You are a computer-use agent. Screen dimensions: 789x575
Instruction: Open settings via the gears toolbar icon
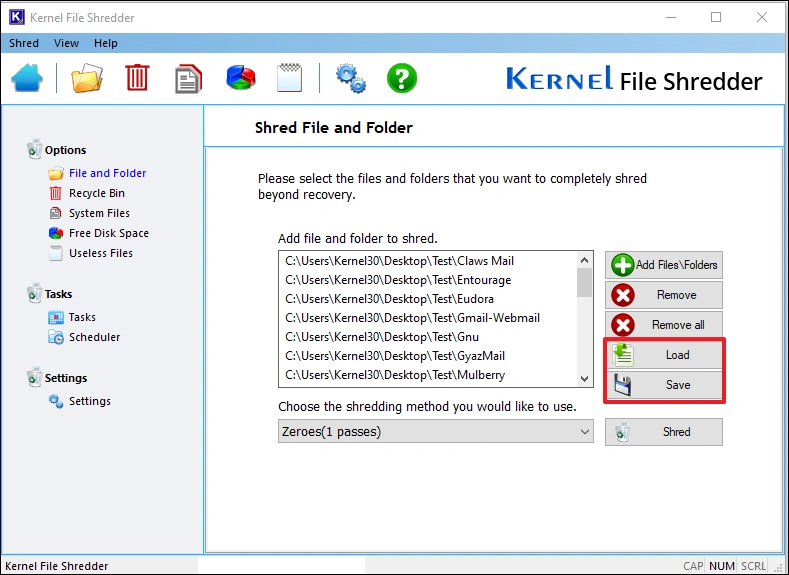click(350, 78)
